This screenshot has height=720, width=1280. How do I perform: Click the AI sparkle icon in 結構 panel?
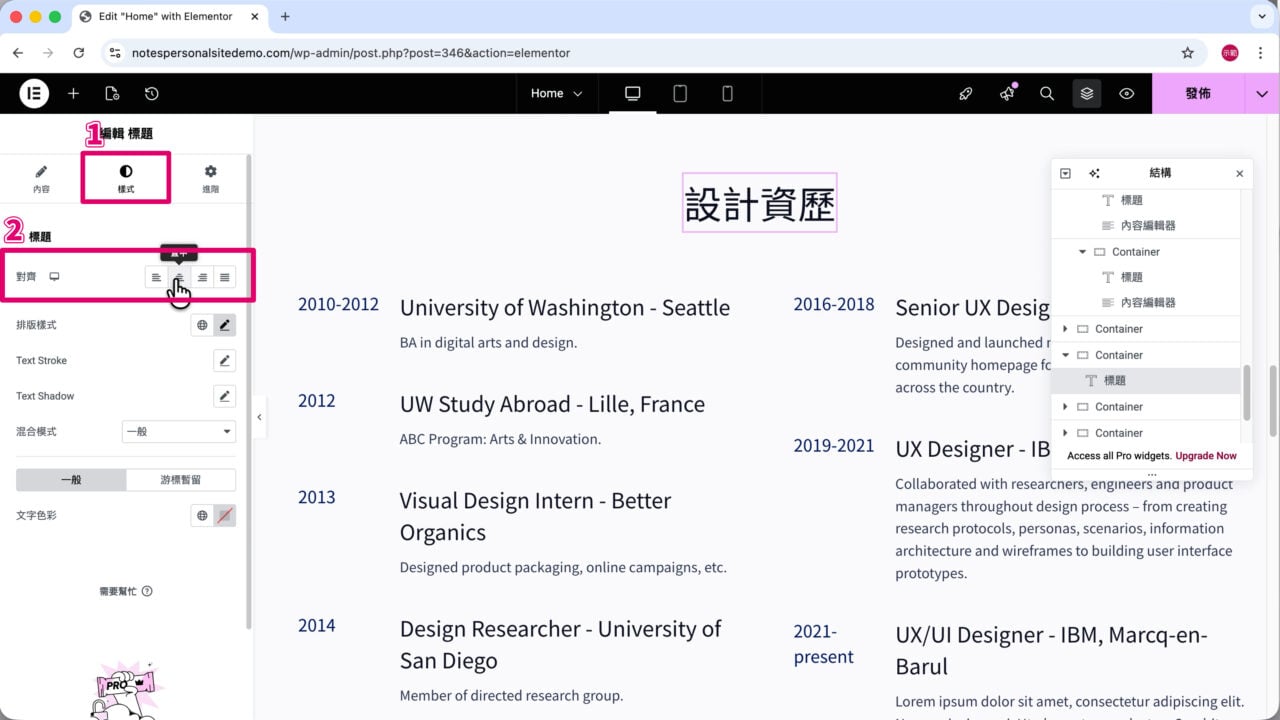pyautogui.click(x=1094, y=173)
